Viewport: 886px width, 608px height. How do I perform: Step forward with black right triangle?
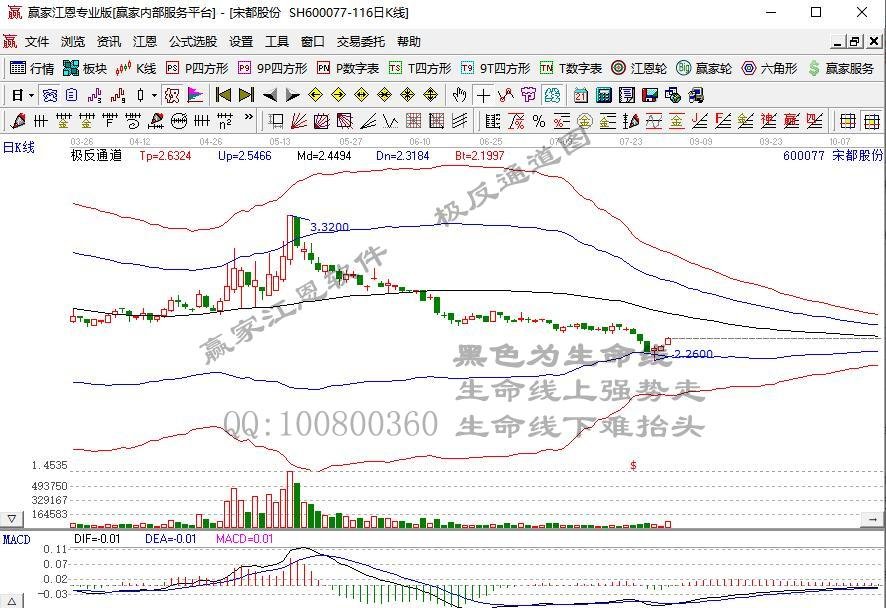coord(293,95)
